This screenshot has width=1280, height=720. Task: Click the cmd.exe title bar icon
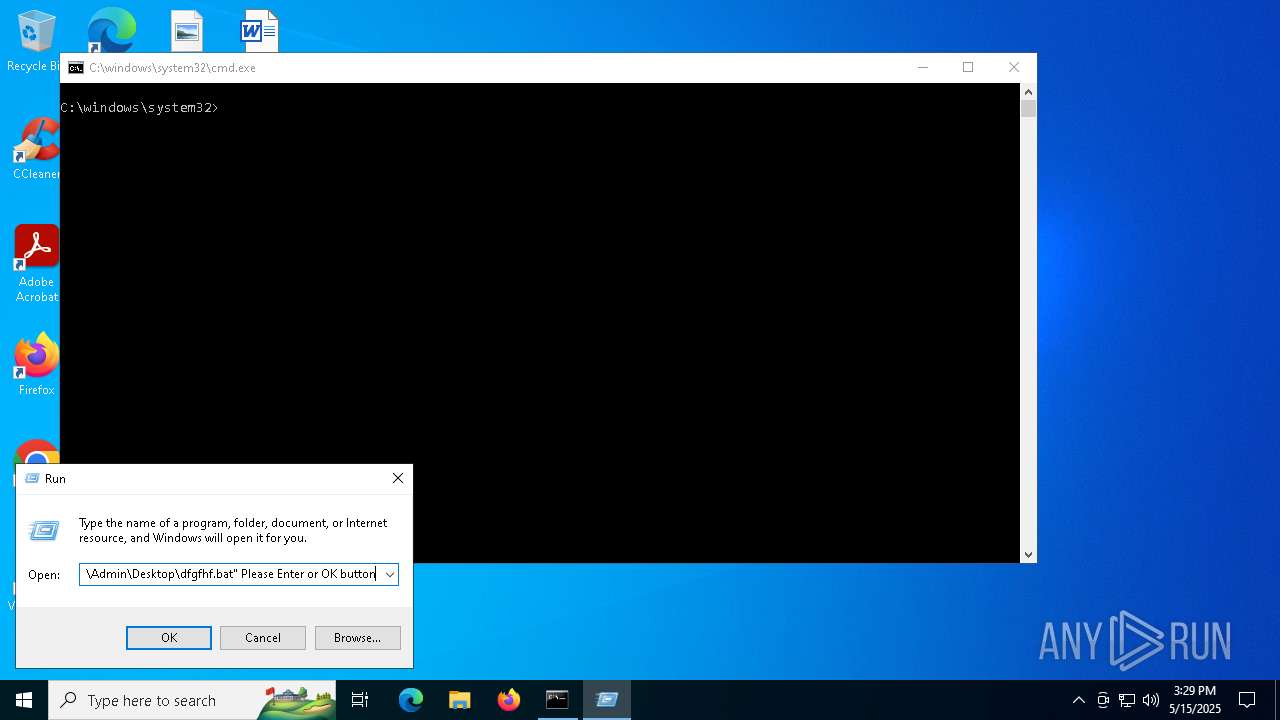point(76,68)
